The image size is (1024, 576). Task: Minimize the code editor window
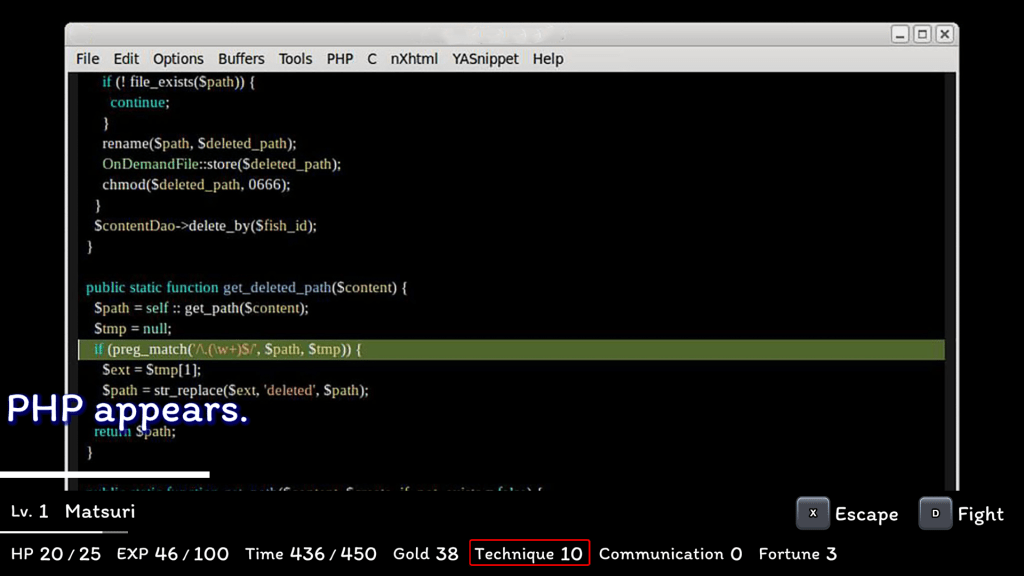pyautogui.click(x=900, y=34)
